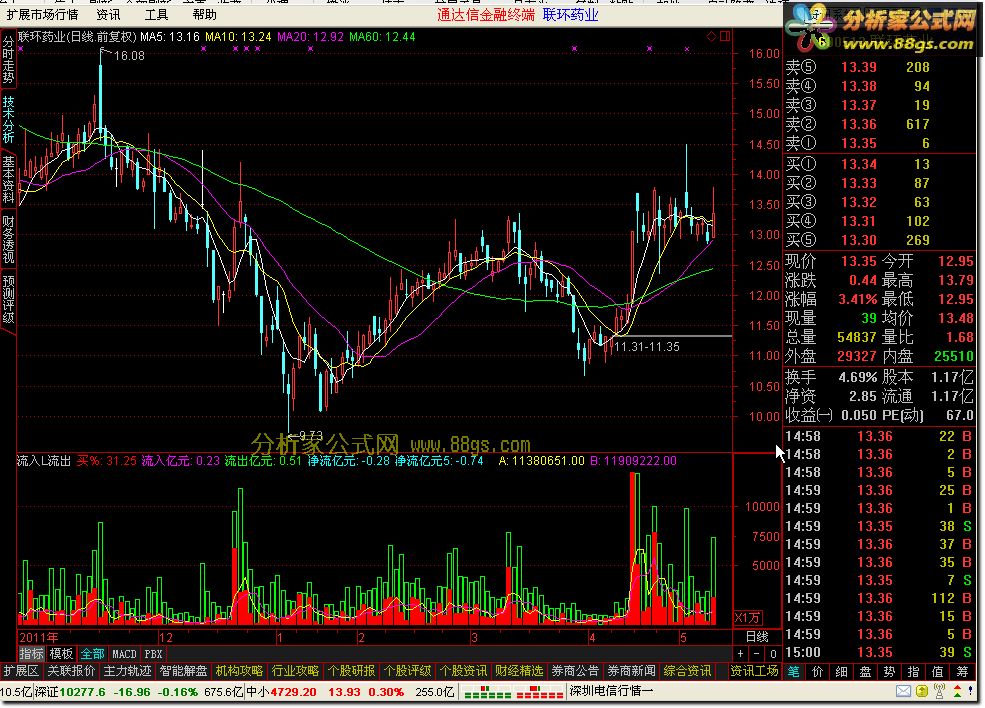Image resolution: width=985 pixels, height=708 pixels.
Task: Open the 财经精选 bottom tab
Action: (519, 672)
